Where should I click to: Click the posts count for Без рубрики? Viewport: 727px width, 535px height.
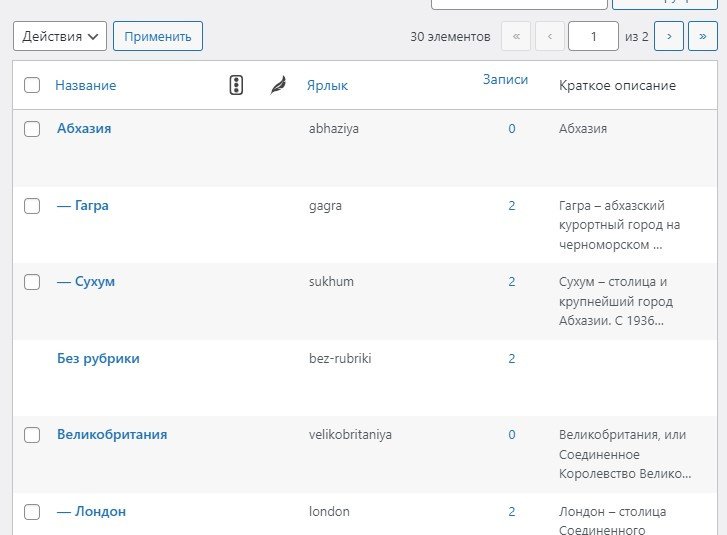pyautogui.click(x=512, y=358)
